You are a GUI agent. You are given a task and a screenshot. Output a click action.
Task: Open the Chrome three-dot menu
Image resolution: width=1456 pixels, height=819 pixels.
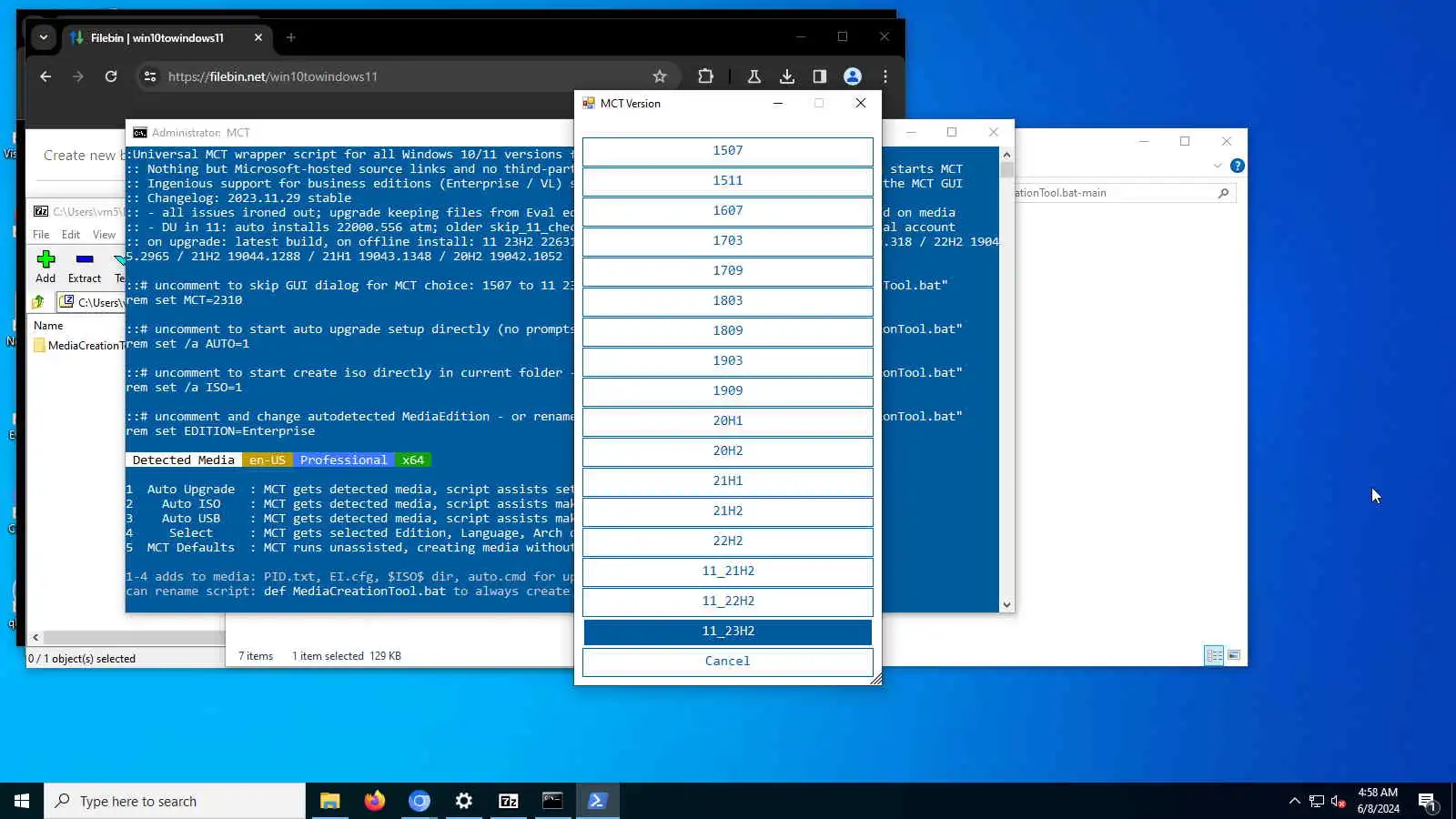coord(885,76)
